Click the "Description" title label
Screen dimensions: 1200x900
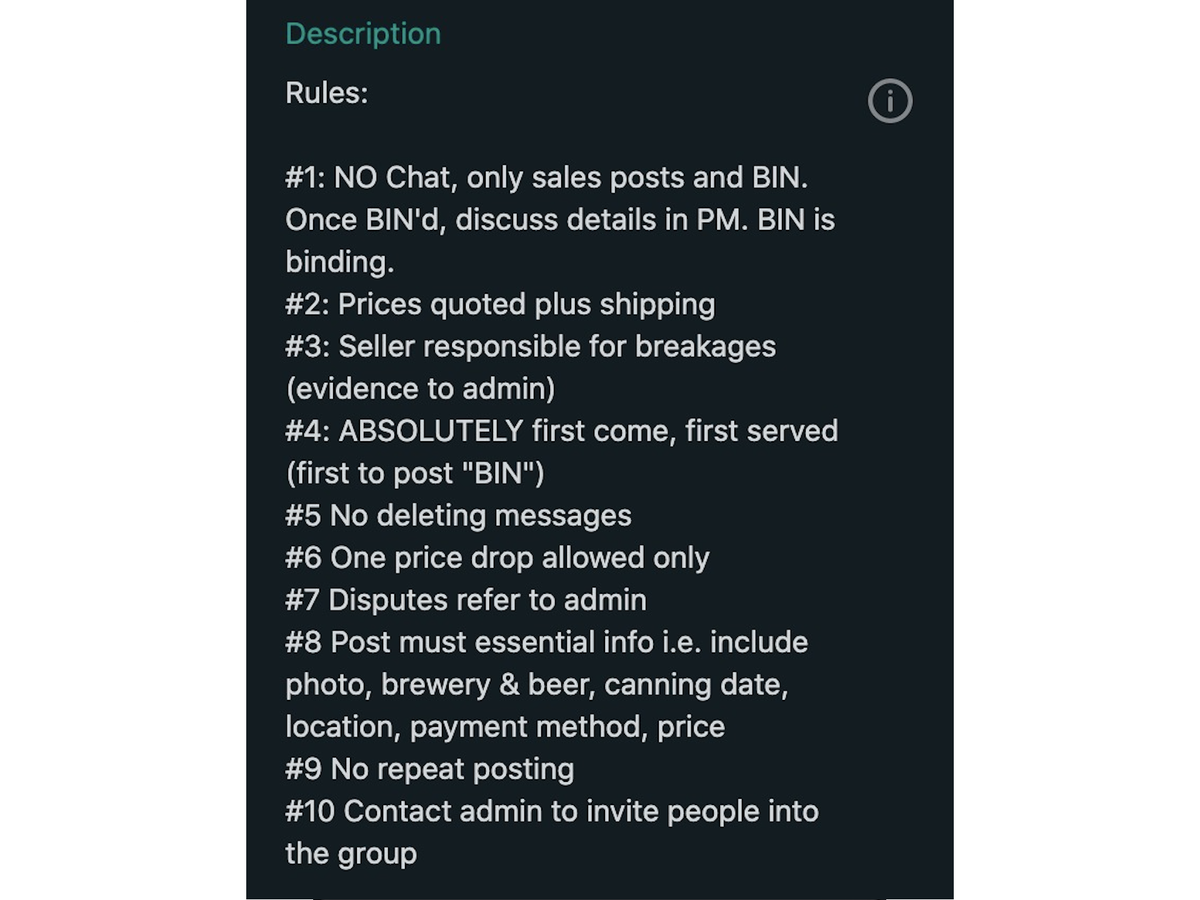363,33
